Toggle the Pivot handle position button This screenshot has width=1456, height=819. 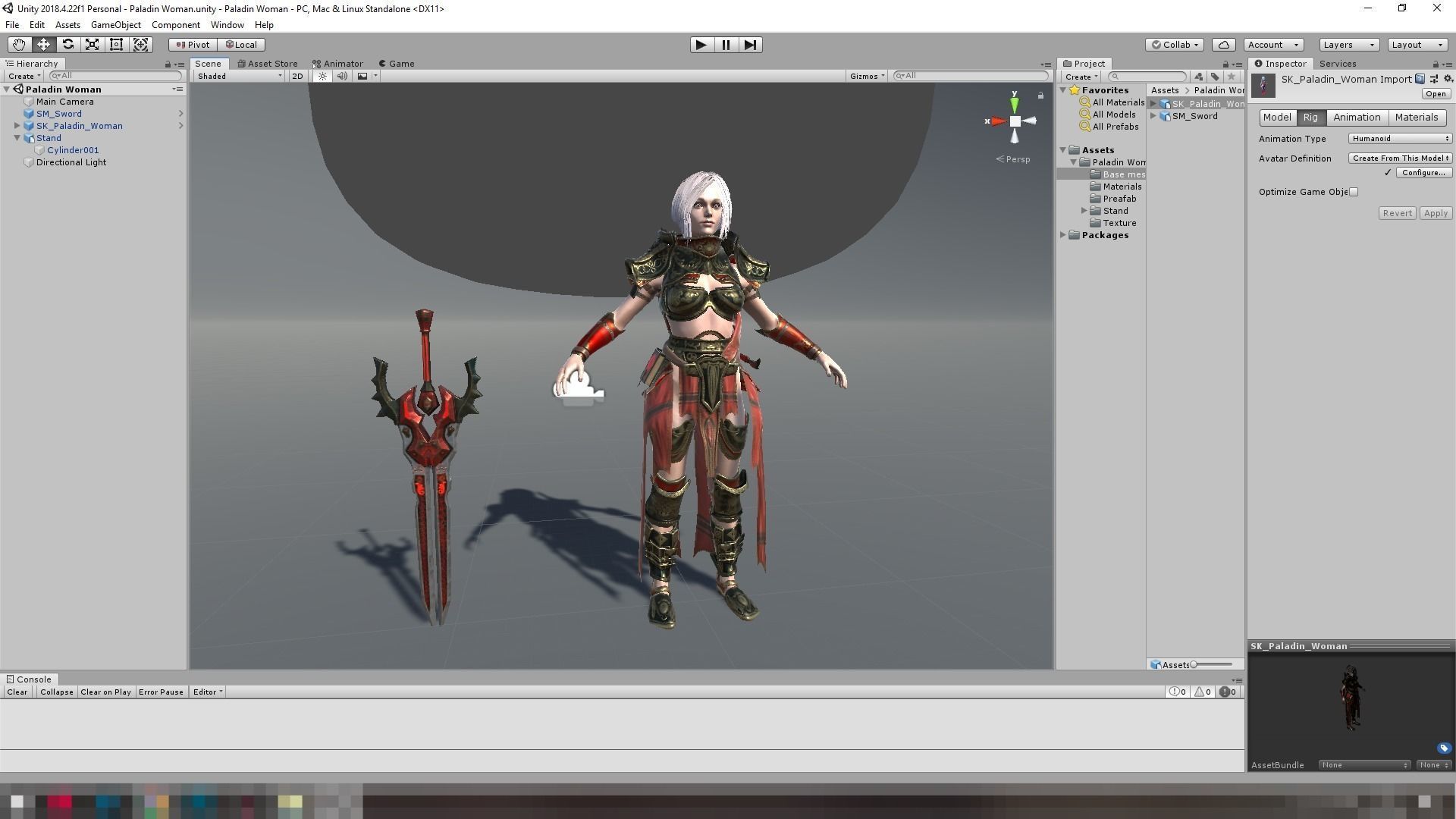192,44
